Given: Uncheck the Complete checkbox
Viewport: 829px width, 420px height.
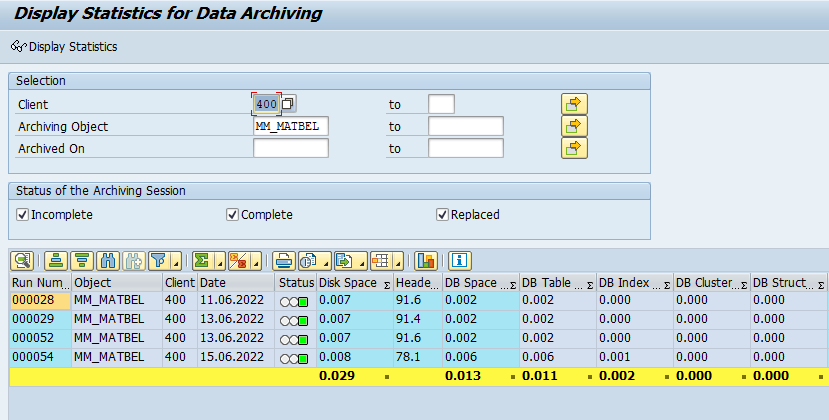Looking at the screenshot, I should 232,215.
